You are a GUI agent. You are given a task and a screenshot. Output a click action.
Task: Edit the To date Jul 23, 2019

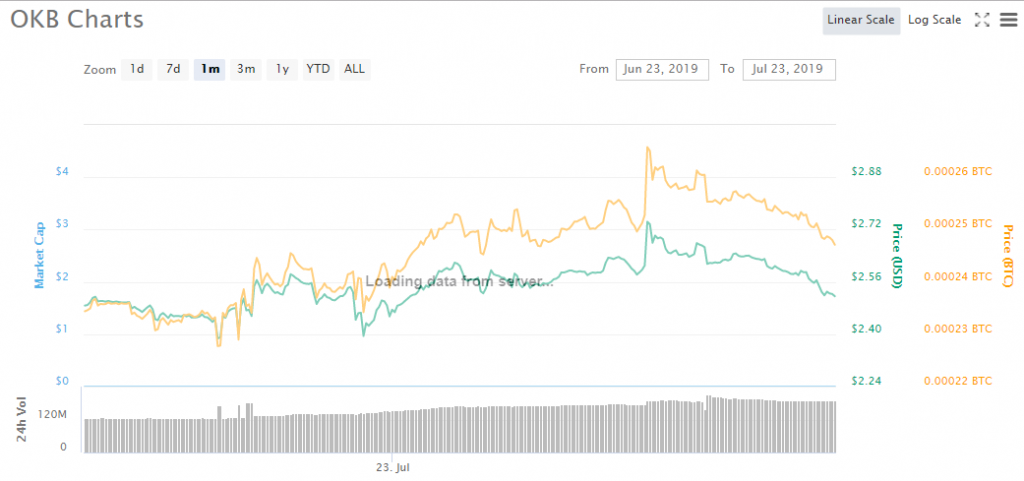tap(789, 69)
